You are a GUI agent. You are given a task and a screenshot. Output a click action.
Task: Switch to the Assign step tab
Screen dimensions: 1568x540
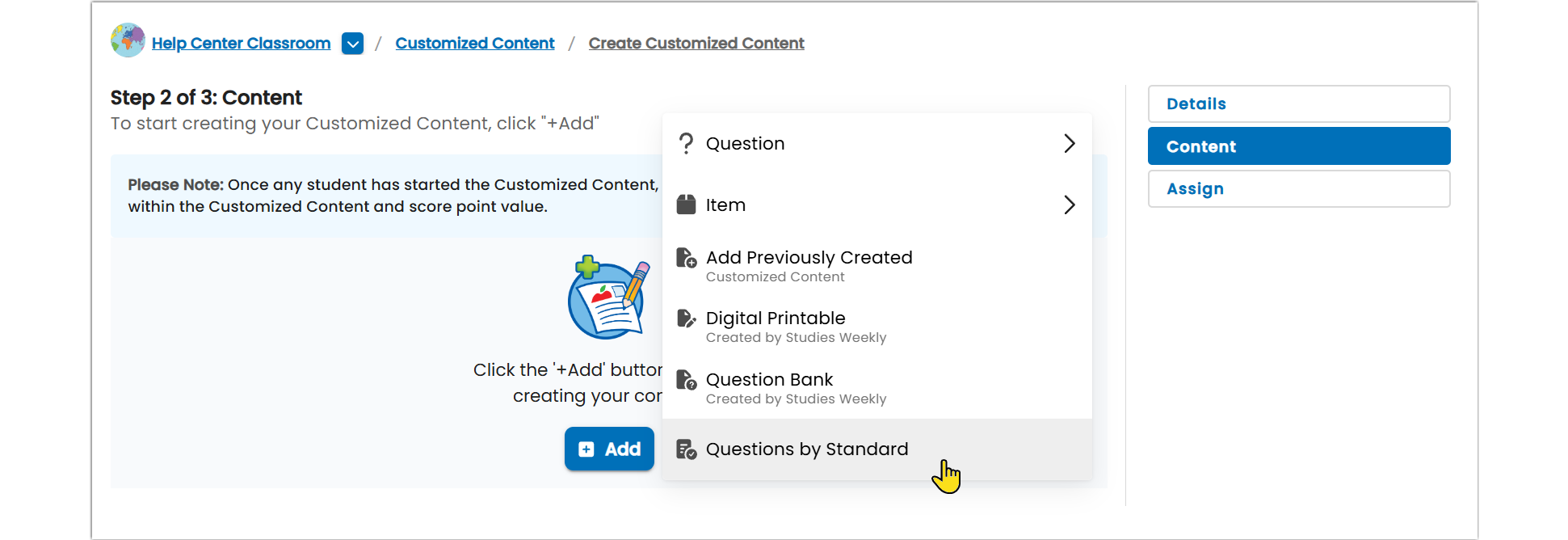1299,188
